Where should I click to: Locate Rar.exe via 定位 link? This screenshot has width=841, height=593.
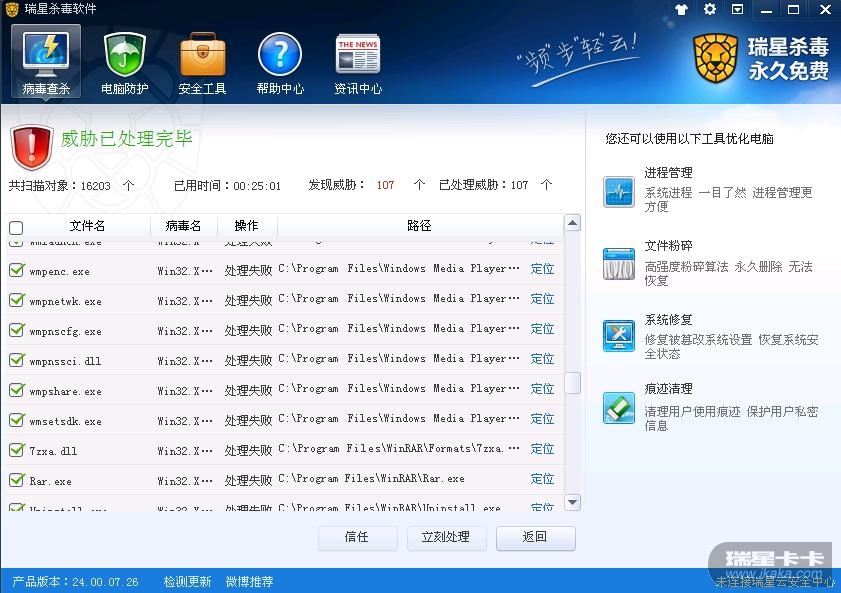542,479
